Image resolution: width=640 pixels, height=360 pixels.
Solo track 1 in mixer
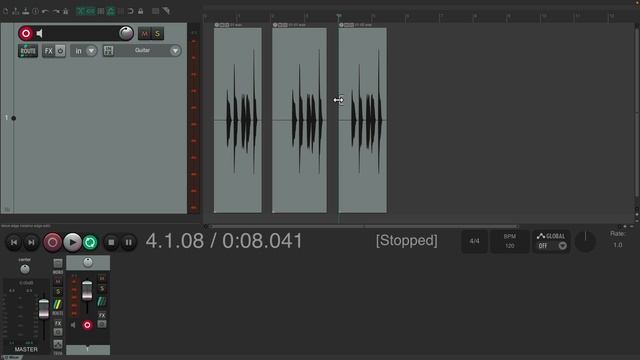[102, 289]
